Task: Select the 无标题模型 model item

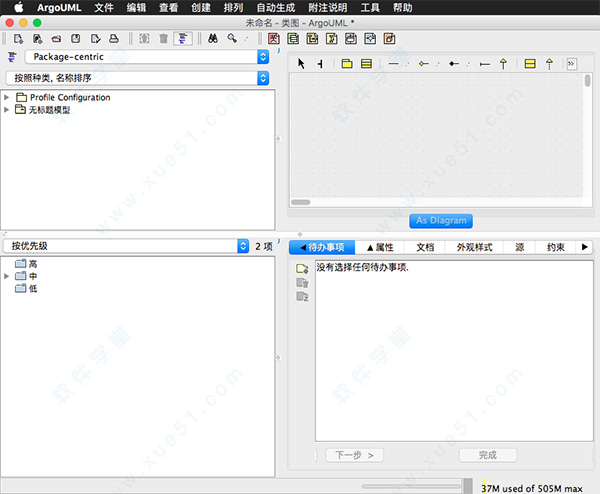Action: [43, 110]
